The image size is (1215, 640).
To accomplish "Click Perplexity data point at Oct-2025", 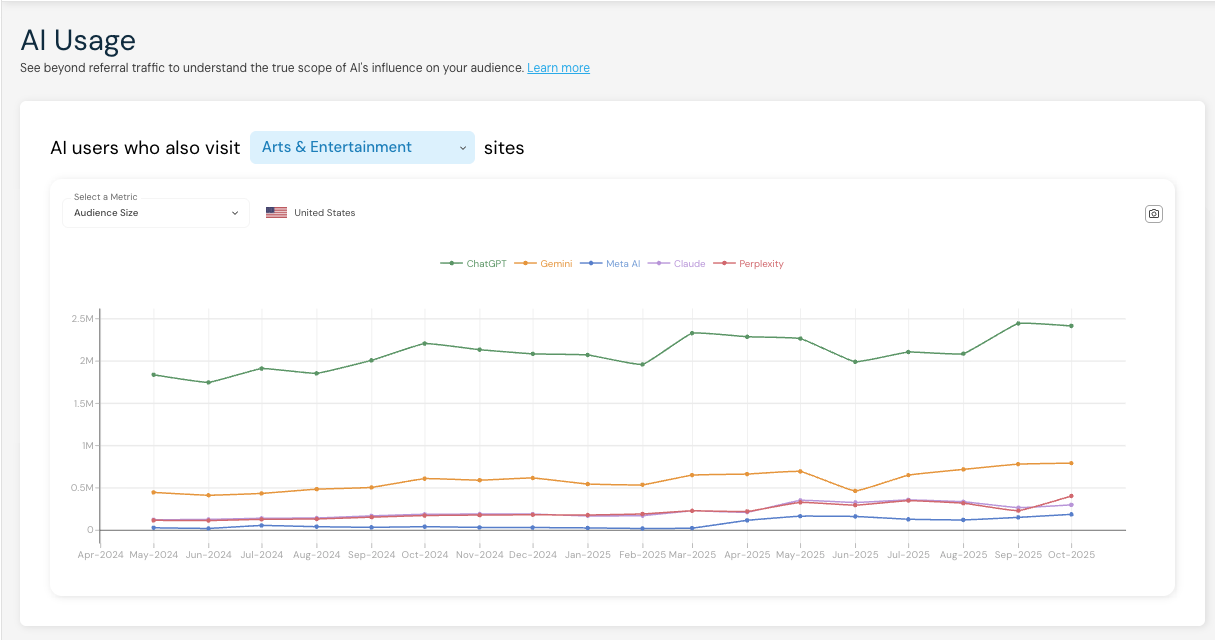I will [x=1071, y=496].
